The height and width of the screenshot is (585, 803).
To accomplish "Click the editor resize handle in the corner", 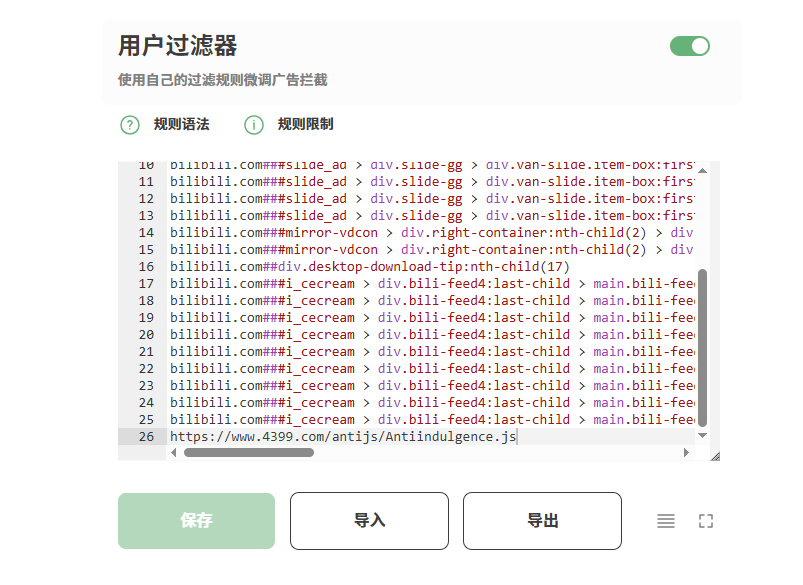I will tap(714, 455).
